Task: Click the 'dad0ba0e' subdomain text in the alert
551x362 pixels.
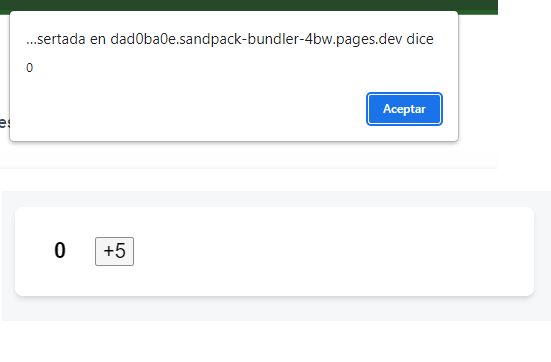Action: click(143, 39)
